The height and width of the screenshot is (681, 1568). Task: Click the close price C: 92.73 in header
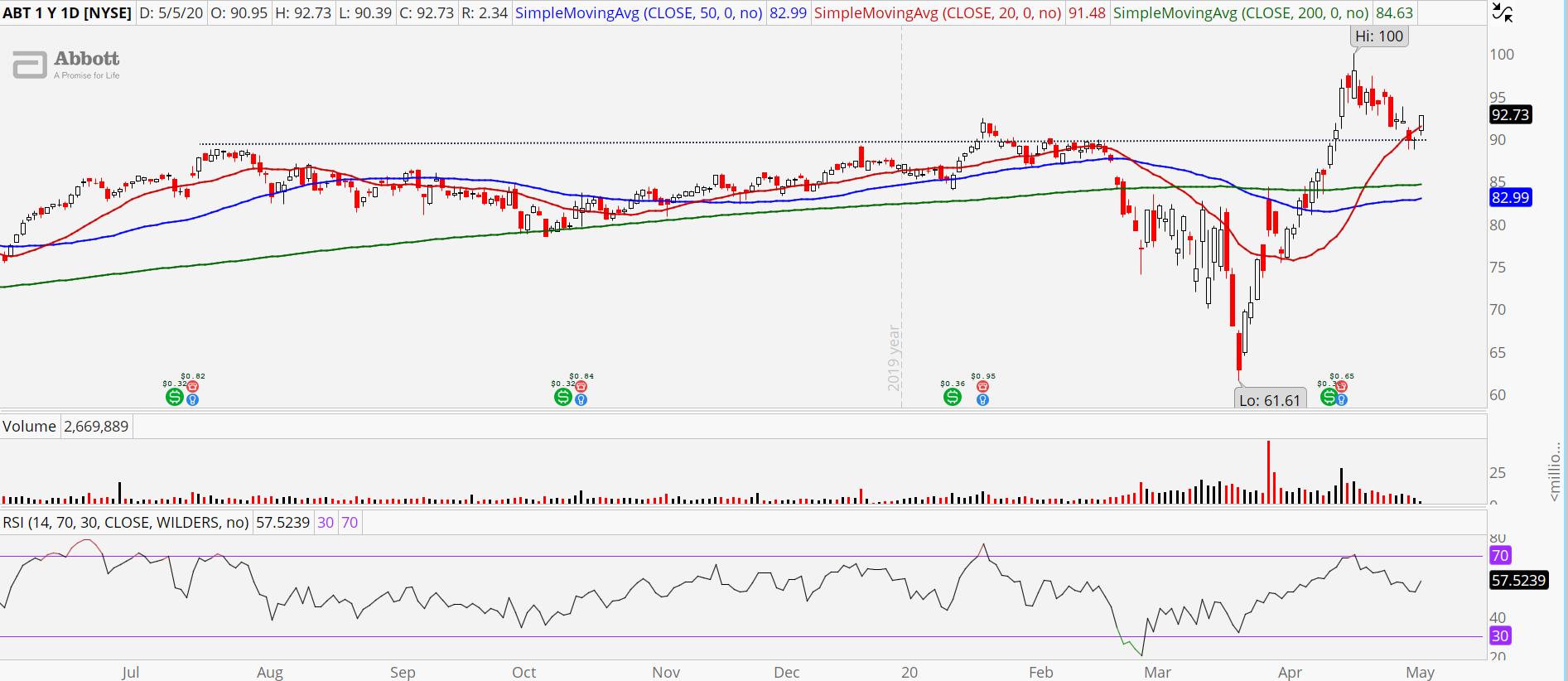pyautogui.click(x=426, y=12)
